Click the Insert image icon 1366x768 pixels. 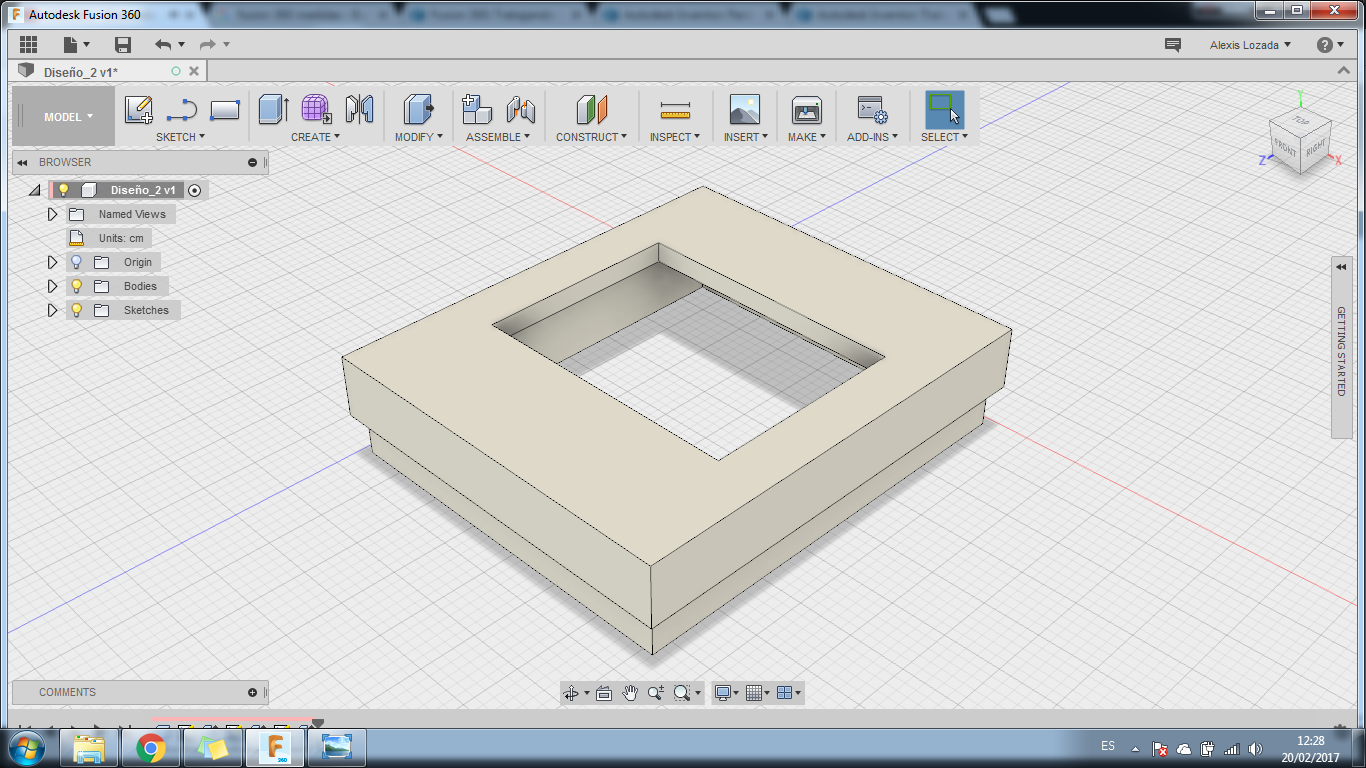745,109
